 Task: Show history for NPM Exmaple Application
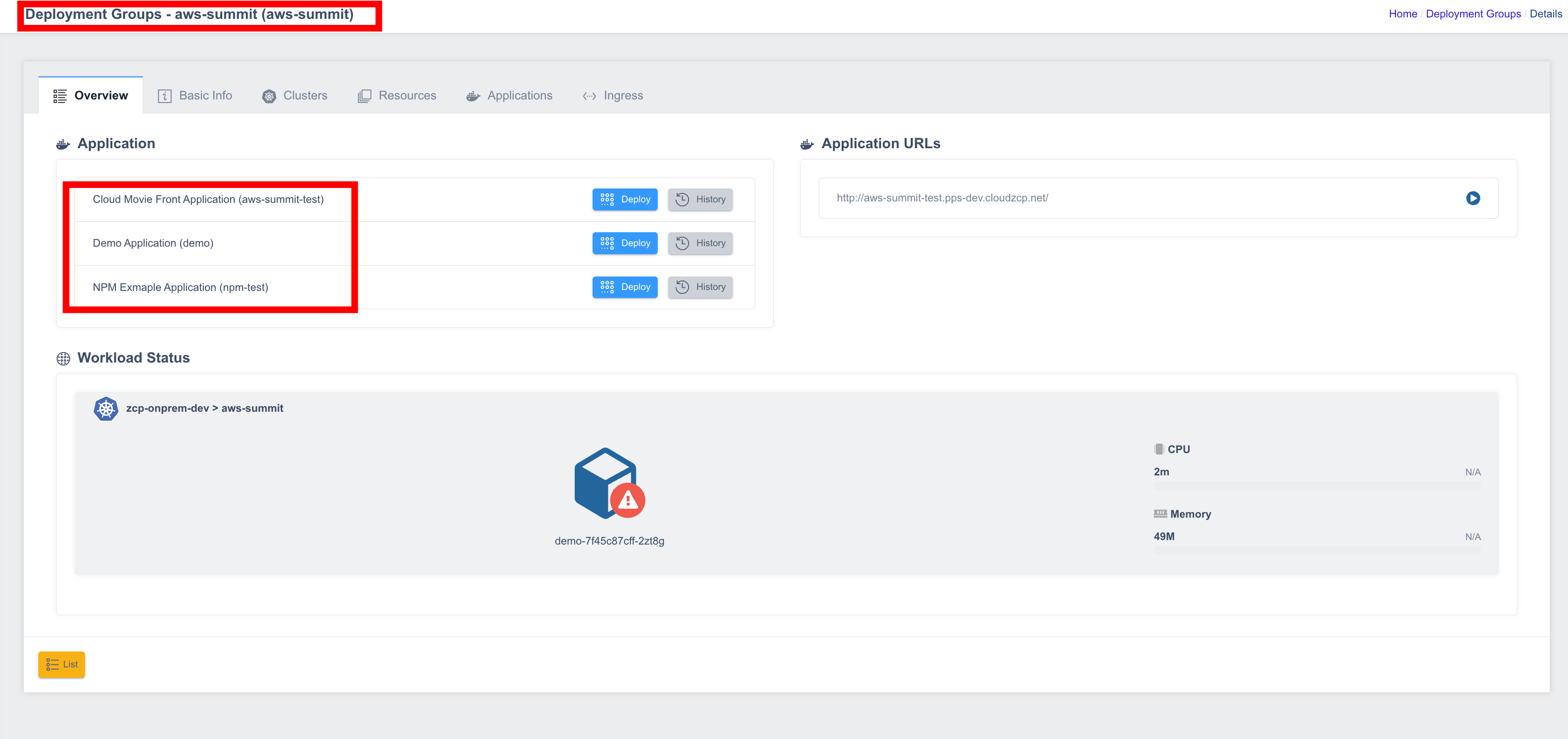pyautogui.click(x=700, y=287)
